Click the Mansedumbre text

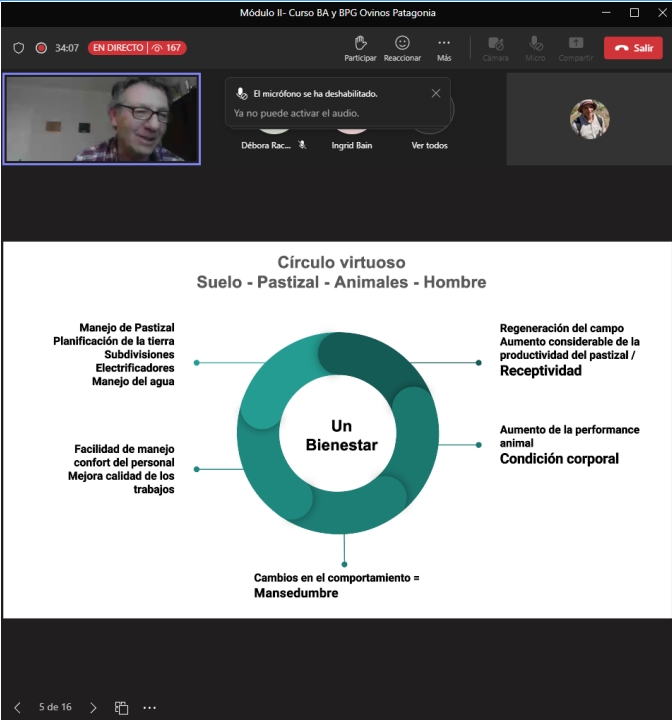296,593
